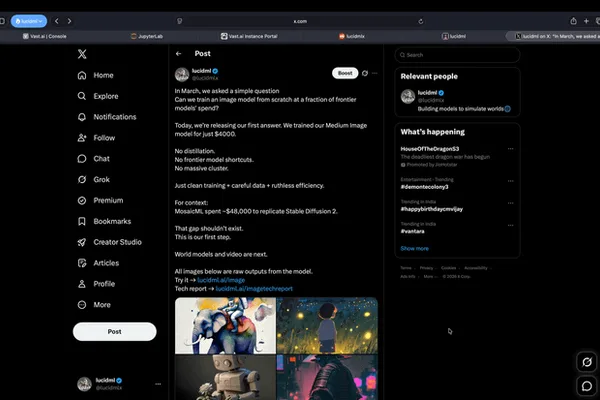Open options for #vantara trend
Viewport: 600px width, 400px height.
510,225
